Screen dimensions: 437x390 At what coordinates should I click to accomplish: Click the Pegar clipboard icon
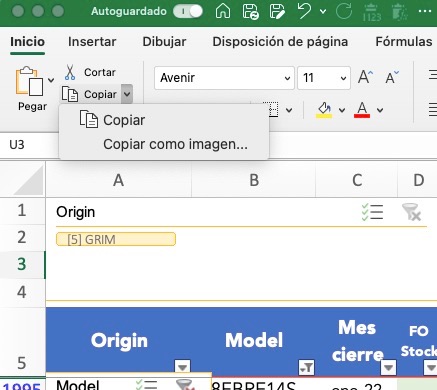(x=29, y=81)
